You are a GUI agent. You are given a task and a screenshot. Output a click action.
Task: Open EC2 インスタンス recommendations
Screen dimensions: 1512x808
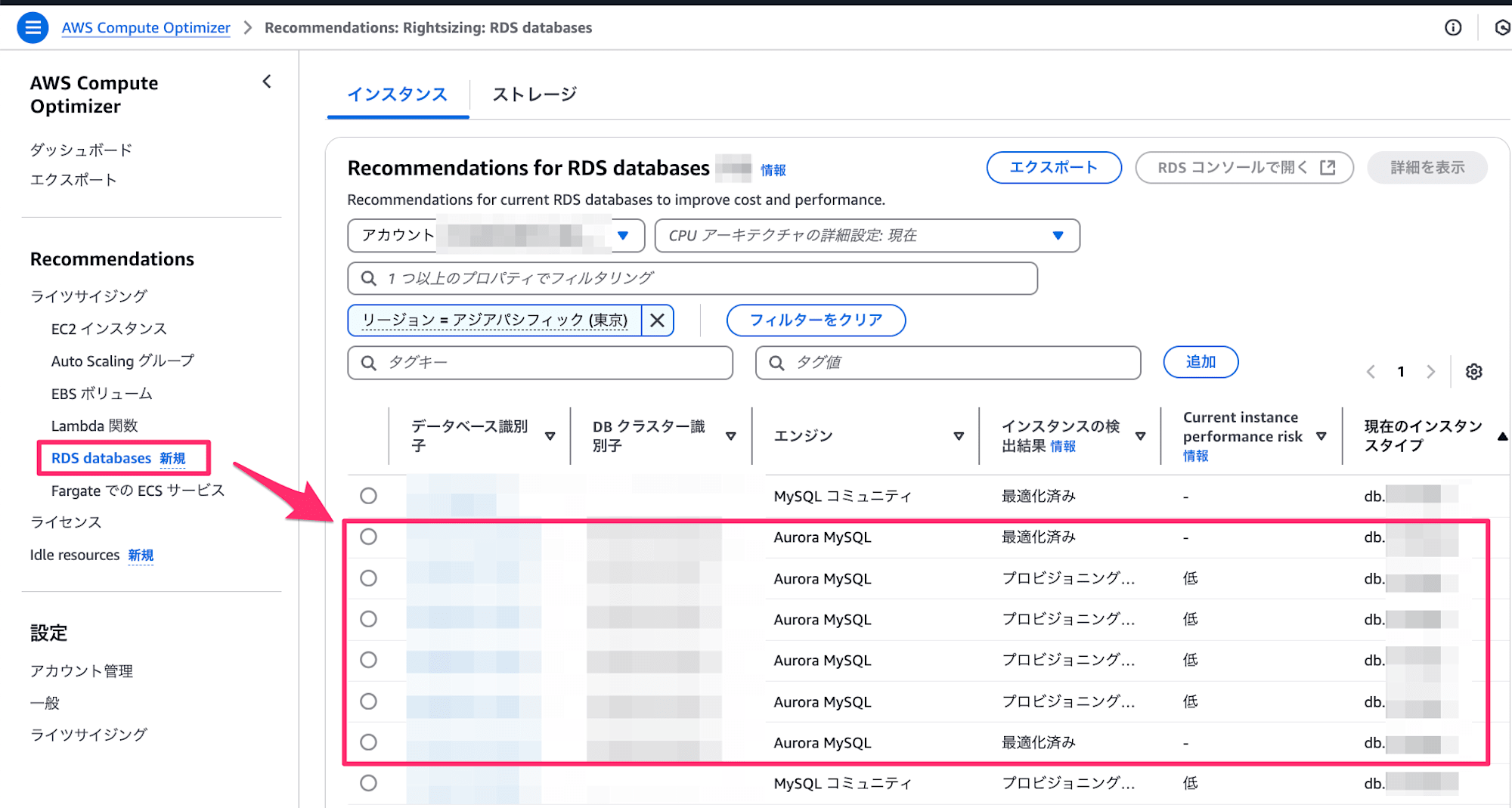[109, 329]
